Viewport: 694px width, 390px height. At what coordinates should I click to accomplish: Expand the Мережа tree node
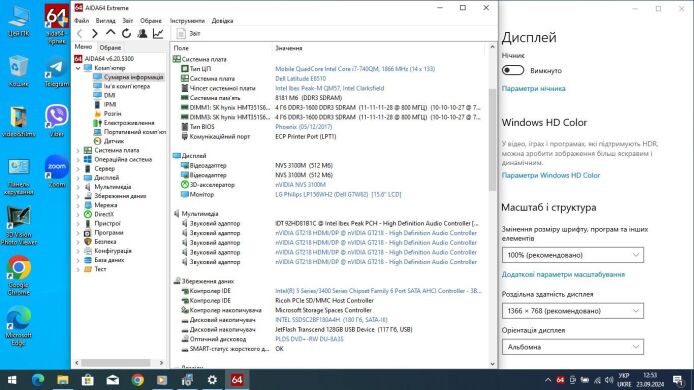coord(78,205)
